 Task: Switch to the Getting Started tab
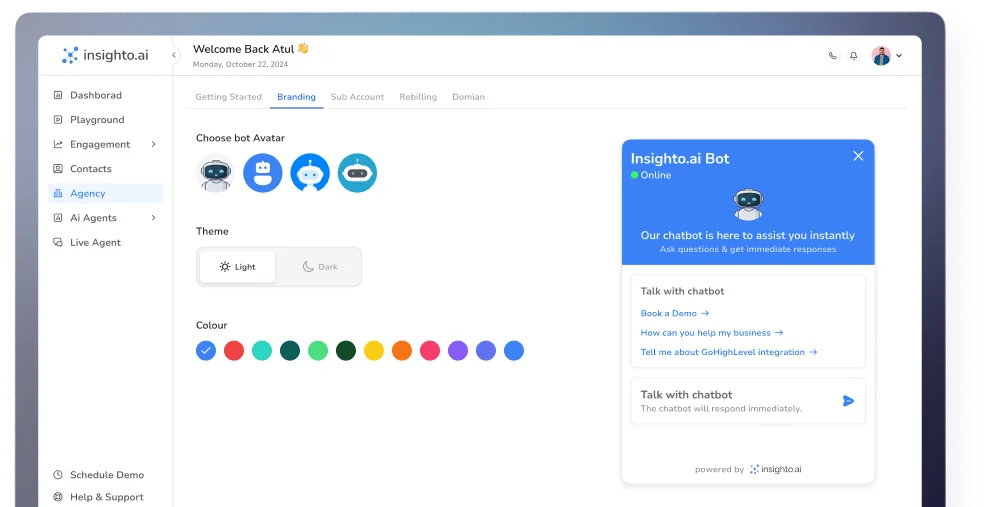(x=228, y=97)
